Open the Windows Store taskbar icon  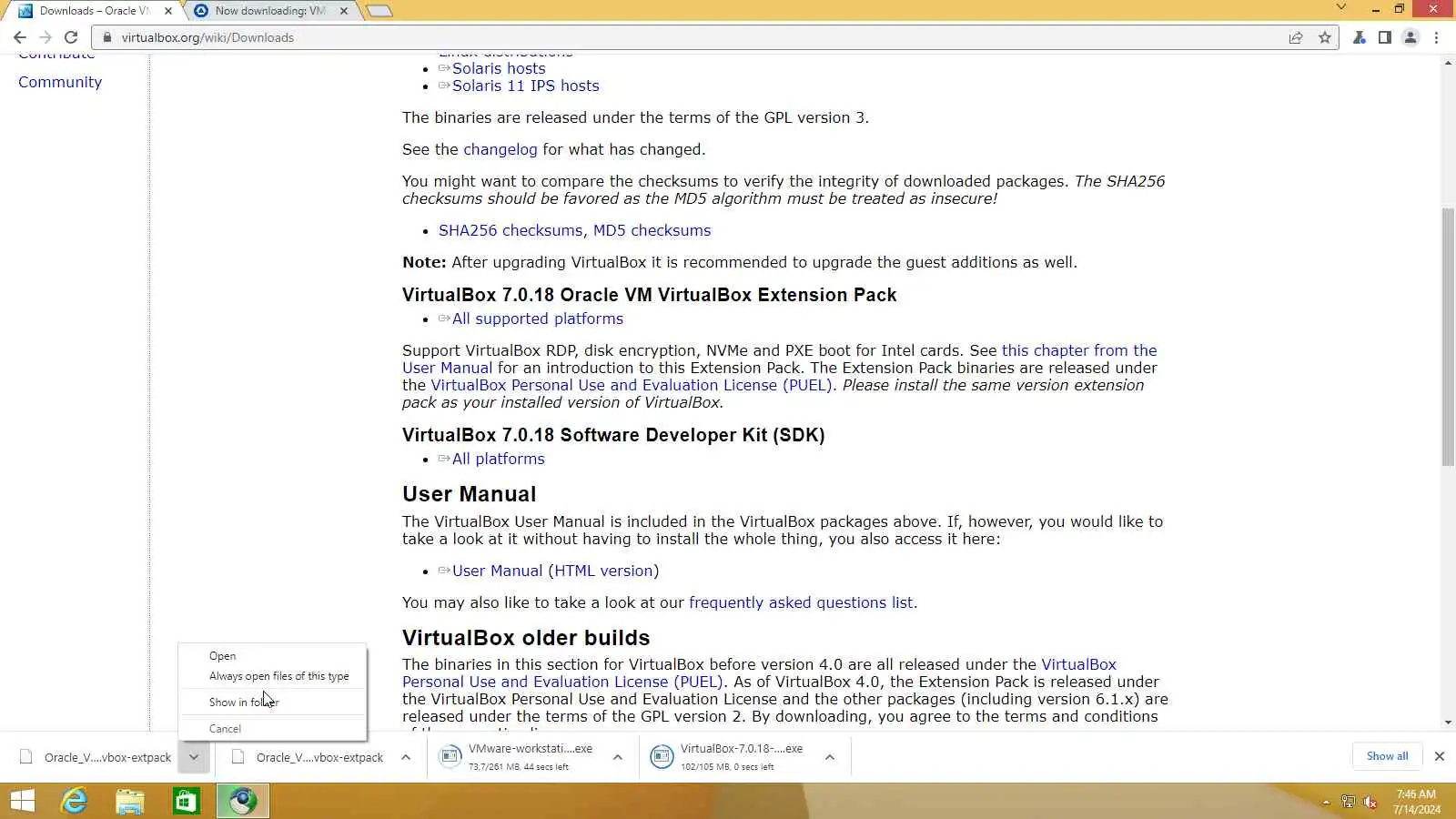[x=187, y=801]
